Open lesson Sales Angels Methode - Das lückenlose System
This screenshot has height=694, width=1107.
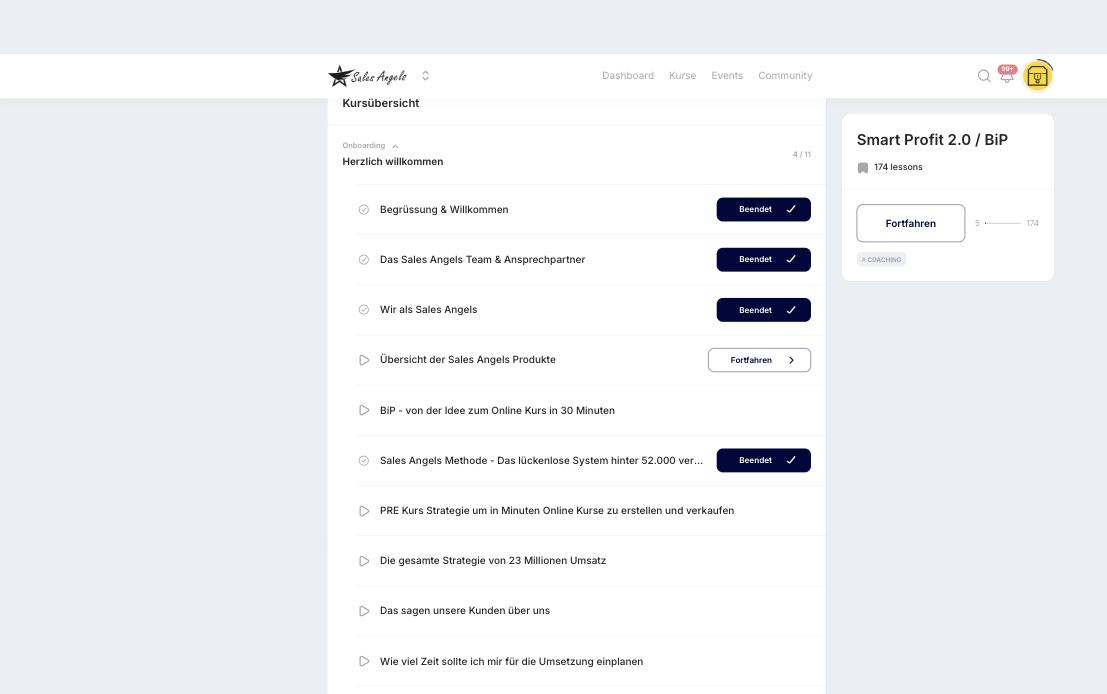[541, 460]
